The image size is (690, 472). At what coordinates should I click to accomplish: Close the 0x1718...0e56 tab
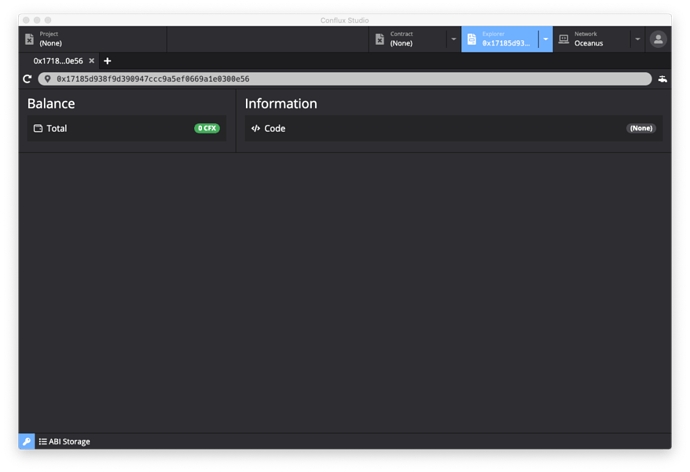(x=92, y=61)
